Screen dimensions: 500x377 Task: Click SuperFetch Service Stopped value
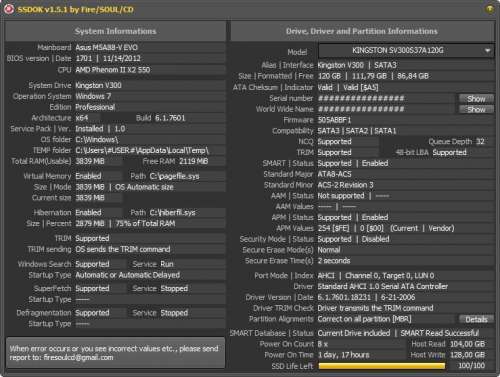174,289
